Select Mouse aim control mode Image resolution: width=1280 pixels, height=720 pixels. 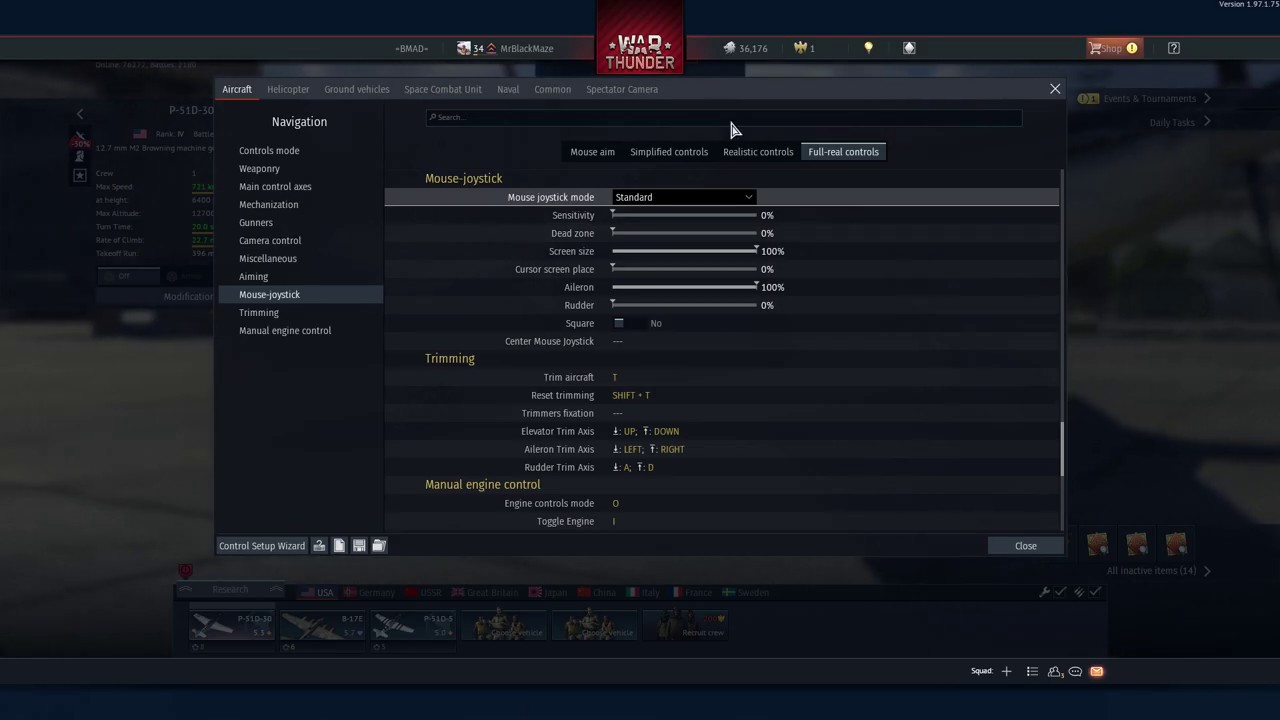593,152
